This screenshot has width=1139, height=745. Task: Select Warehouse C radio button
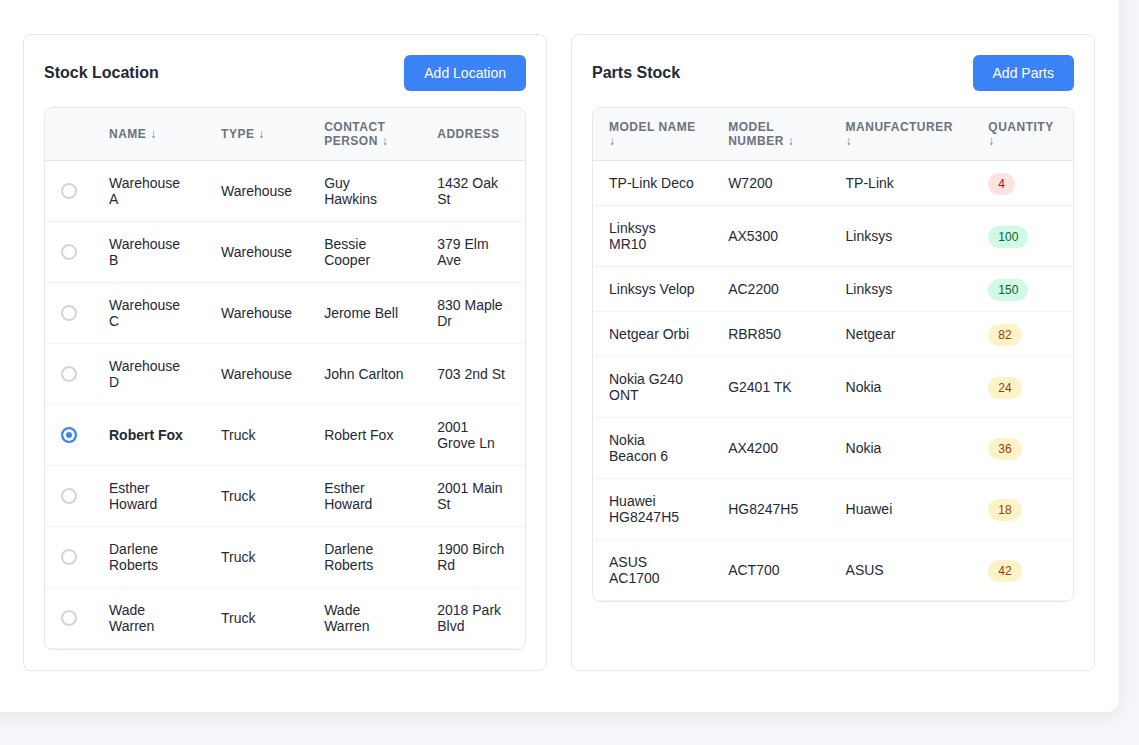point(69,313)
